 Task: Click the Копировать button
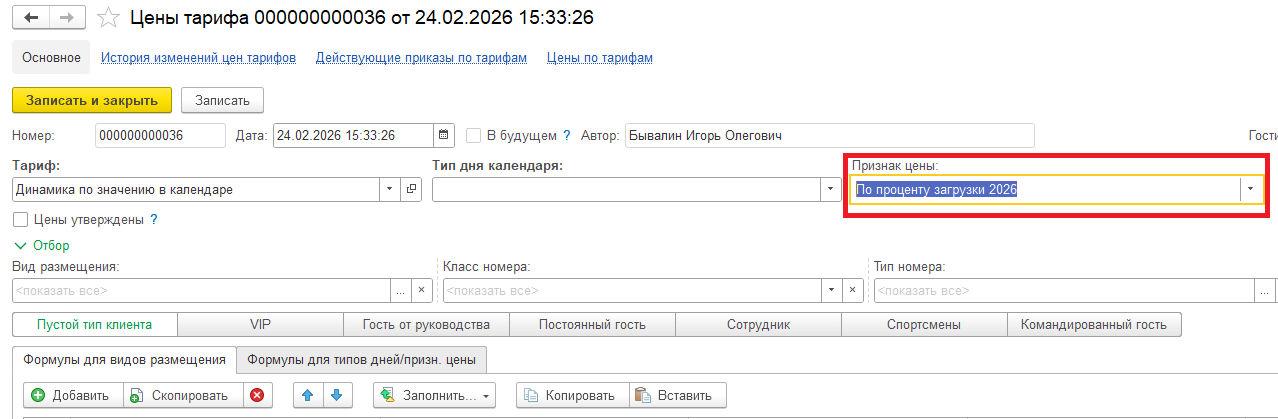pos(572,395)
